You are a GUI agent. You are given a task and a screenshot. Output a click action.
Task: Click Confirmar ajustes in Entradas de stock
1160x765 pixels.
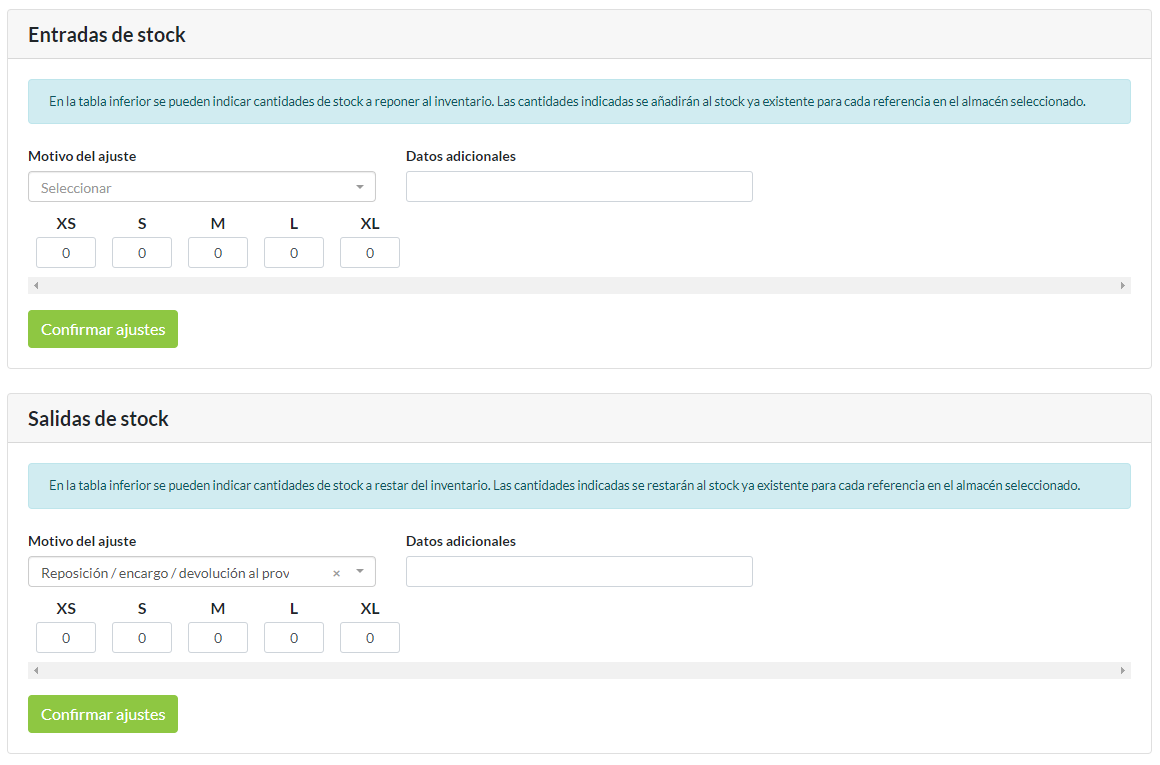[x=103, y=329]
